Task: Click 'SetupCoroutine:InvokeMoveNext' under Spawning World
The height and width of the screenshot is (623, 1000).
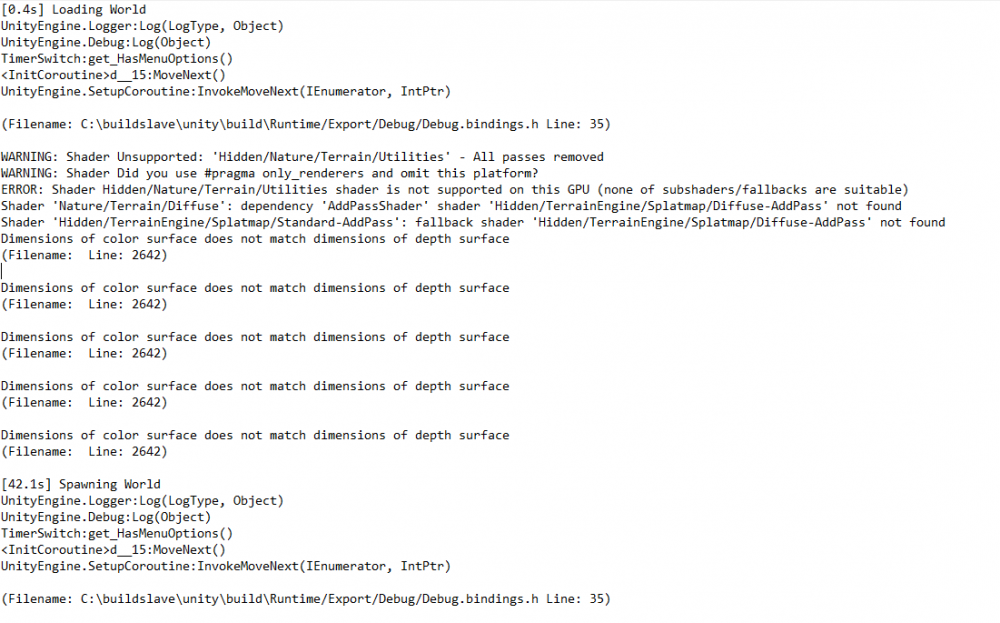Action: 226,567
